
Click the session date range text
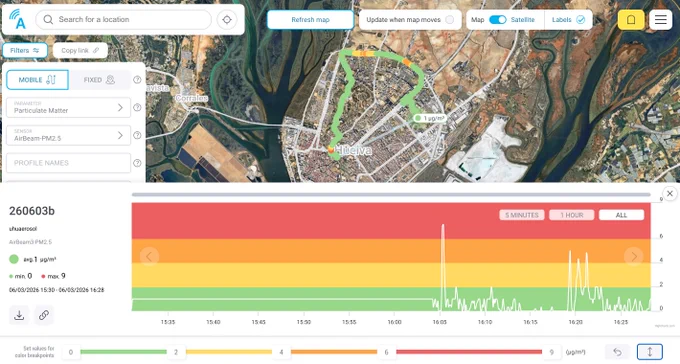56,290
